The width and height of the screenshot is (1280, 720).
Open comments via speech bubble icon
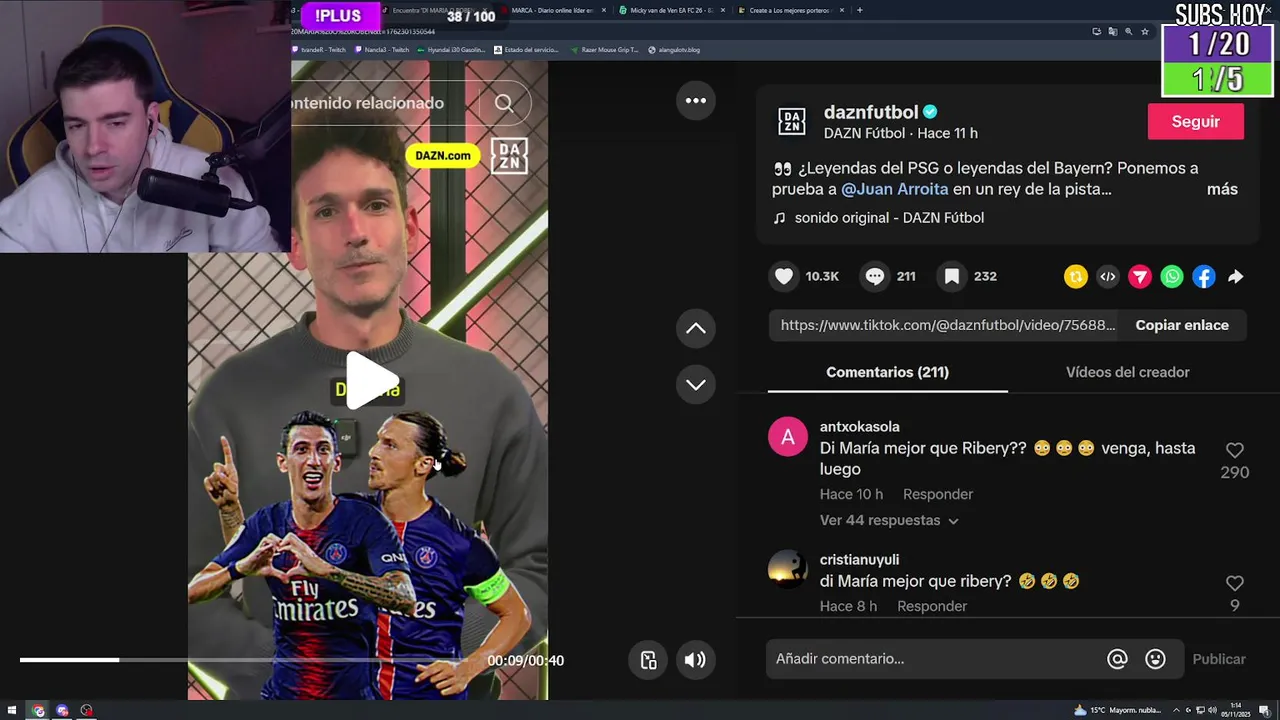875,276
